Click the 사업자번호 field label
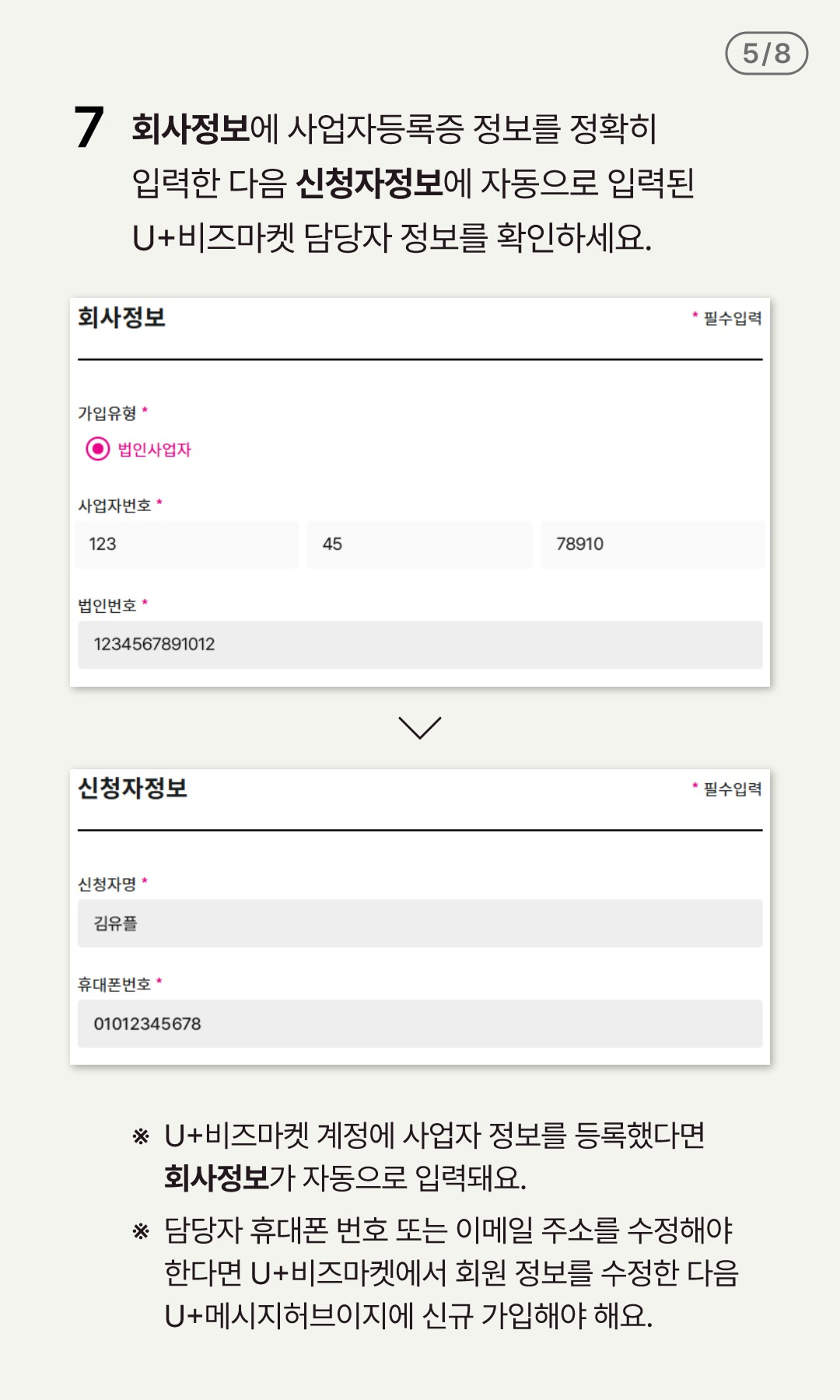This screenshot has width=840, height=1400. [x=114, y=506]
